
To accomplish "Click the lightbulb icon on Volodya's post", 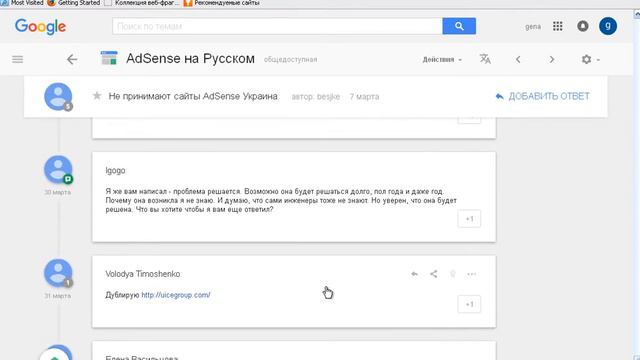I will [x=453, y=274].
